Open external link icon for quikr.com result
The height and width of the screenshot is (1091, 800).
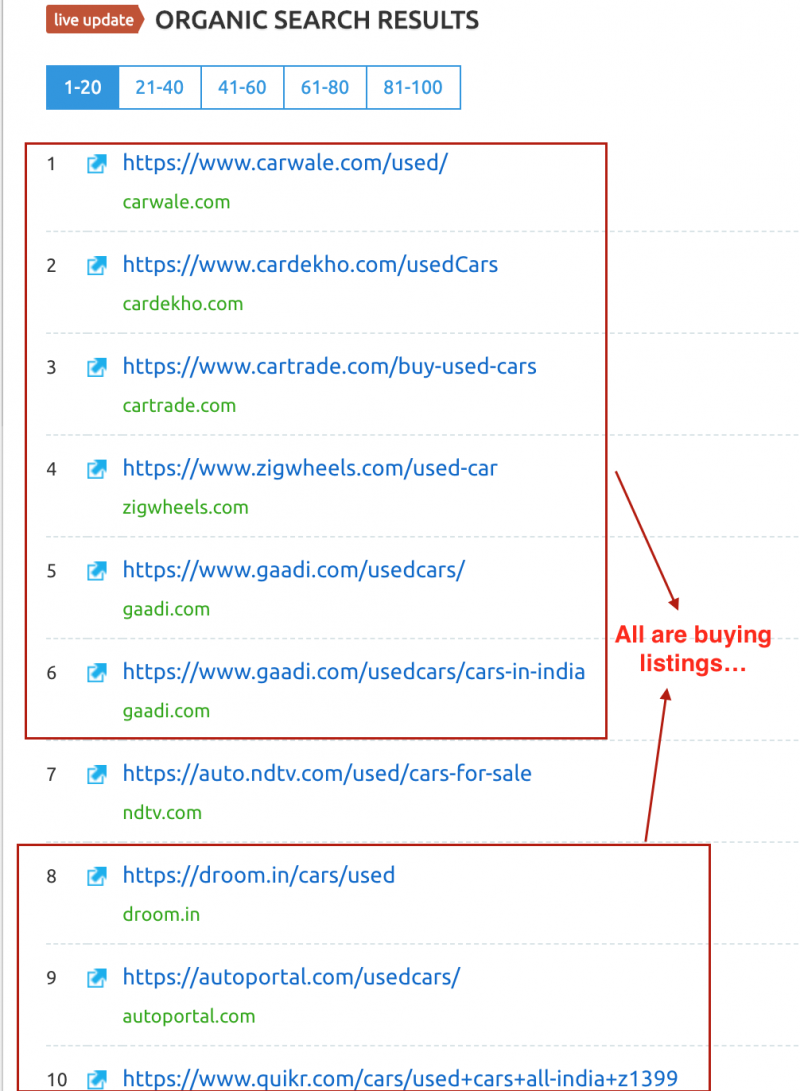coord(97,1080)
